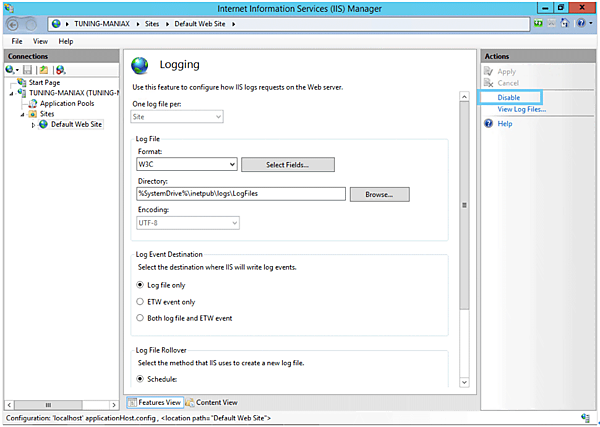Screen dimensions: 600x427
Task: Click the vertical scrollbar in Logging pane
Action: click(464, 204)
